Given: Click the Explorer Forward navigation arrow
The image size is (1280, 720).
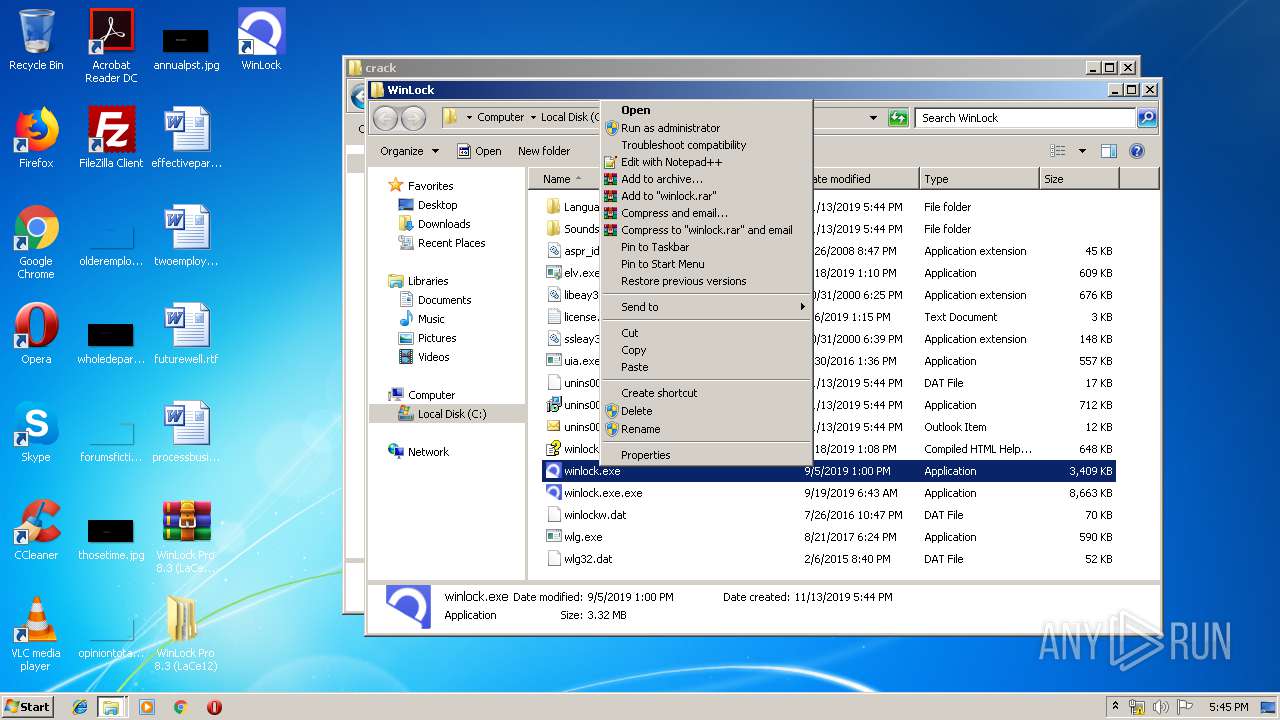Looking at the screenshot, I should click(413, 118).
